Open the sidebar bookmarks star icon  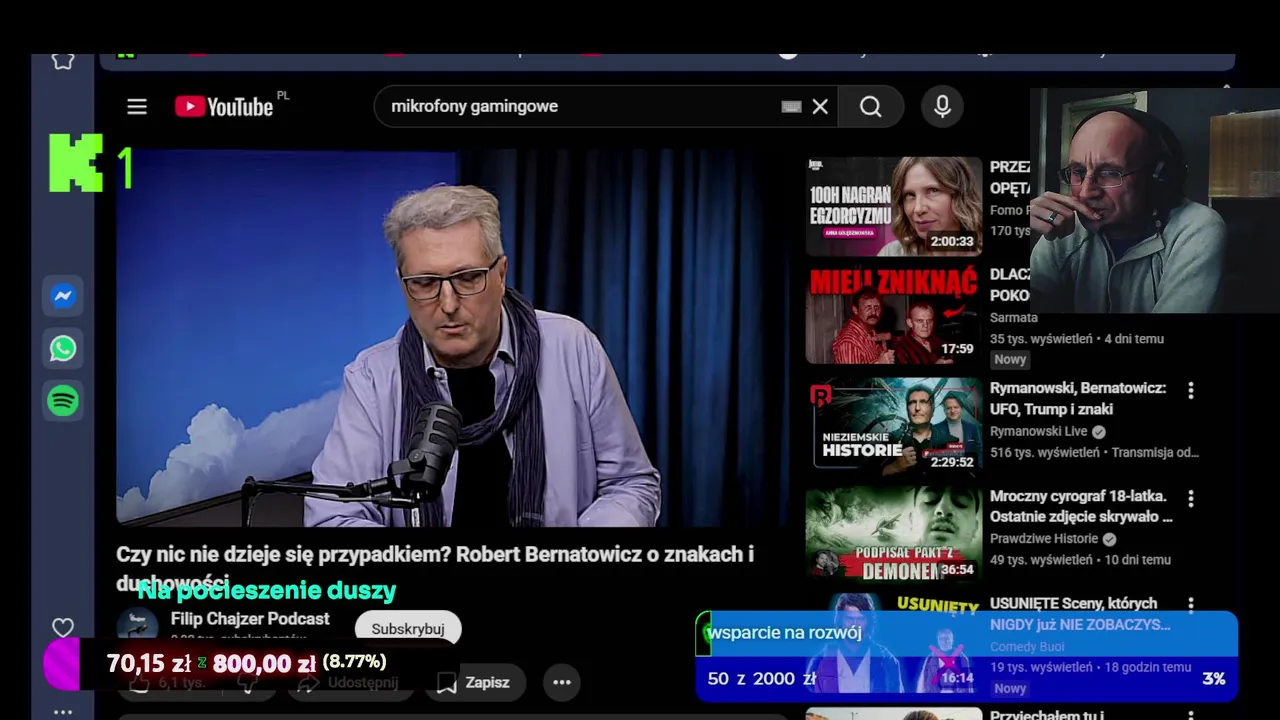63,61
